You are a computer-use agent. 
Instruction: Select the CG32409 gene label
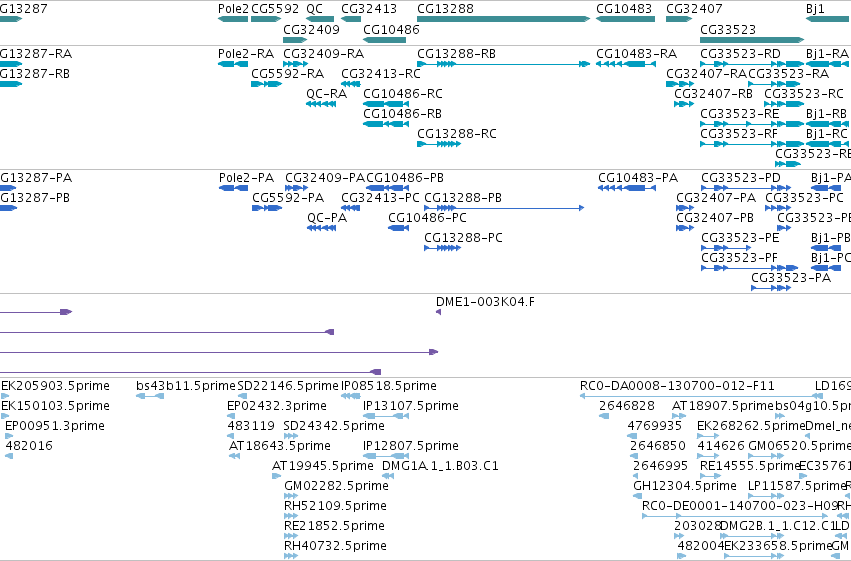(x=312, y=29)
